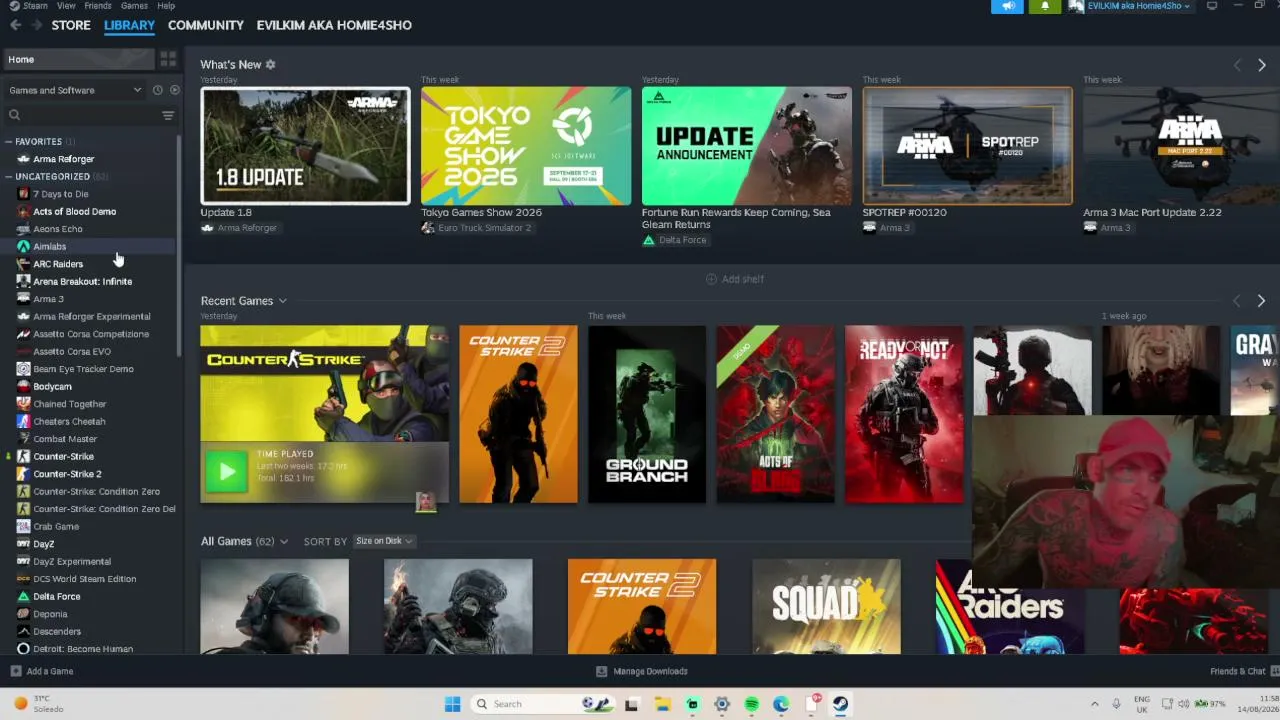Click the green Play button for Counter-Strike
Image resolution: width=1280 pixels, height=720 pixels.
point(226,471)
